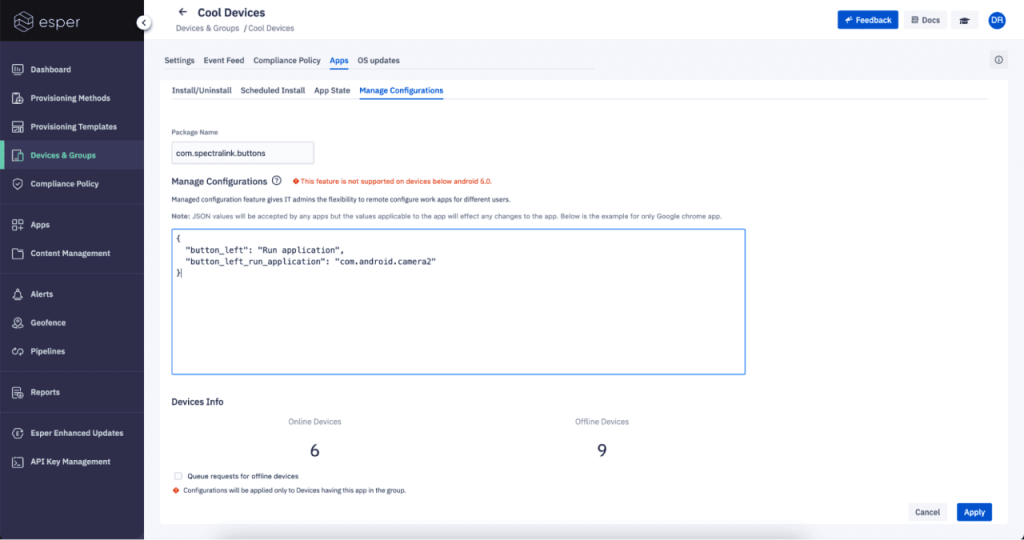This screenshot has height=540, width=1024.
Task: Open Pipelines in the sidebar
Action: (x=47, y=351)
